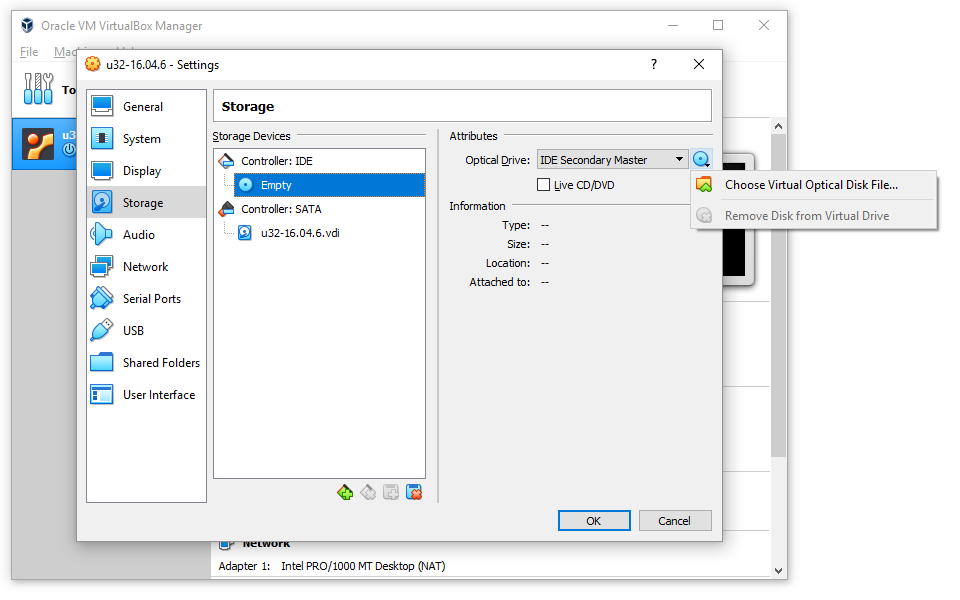Open the General settings category
960x600 pixels.
143,107
